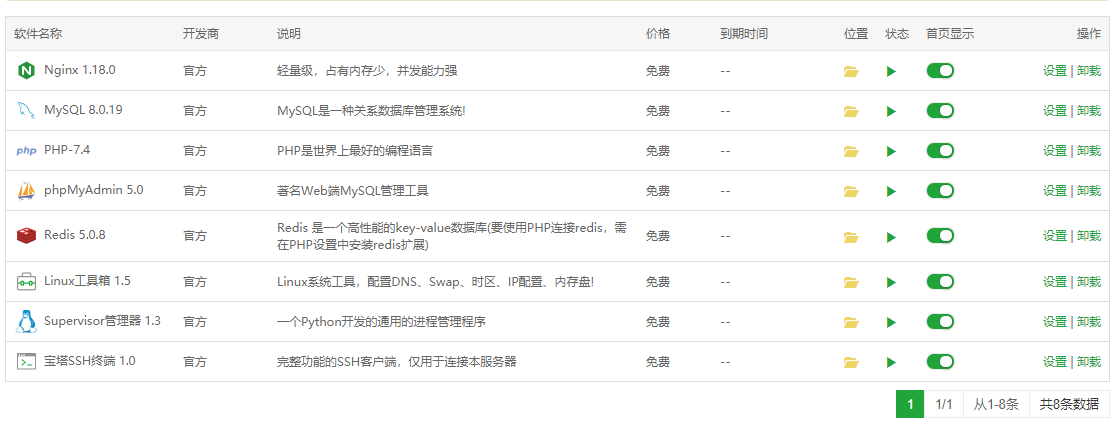The image size is (1119, 428).
Task: Toggle homepage display for phpMyAdmin 5.0
Action: coord(940,190)
